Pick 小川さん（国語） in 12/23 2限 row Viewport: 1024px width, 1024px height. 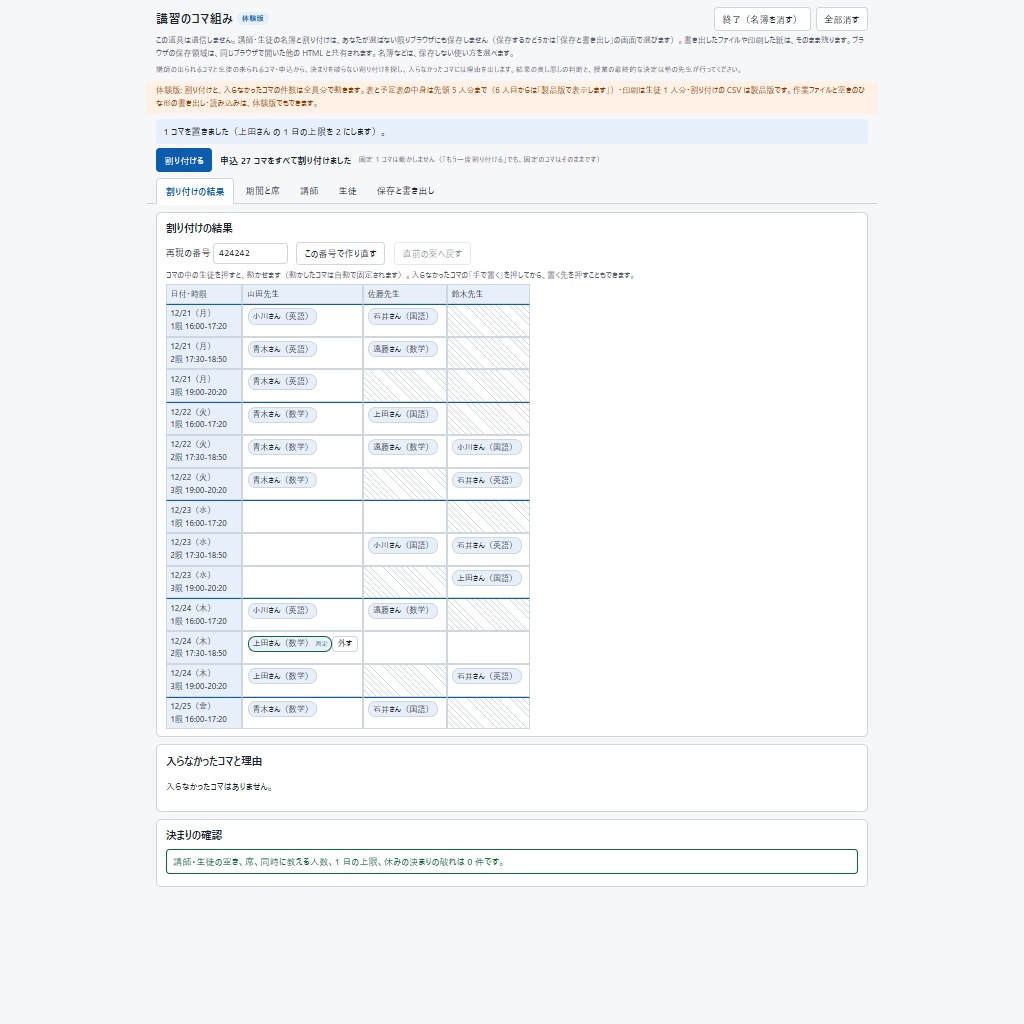click(402, 545)
